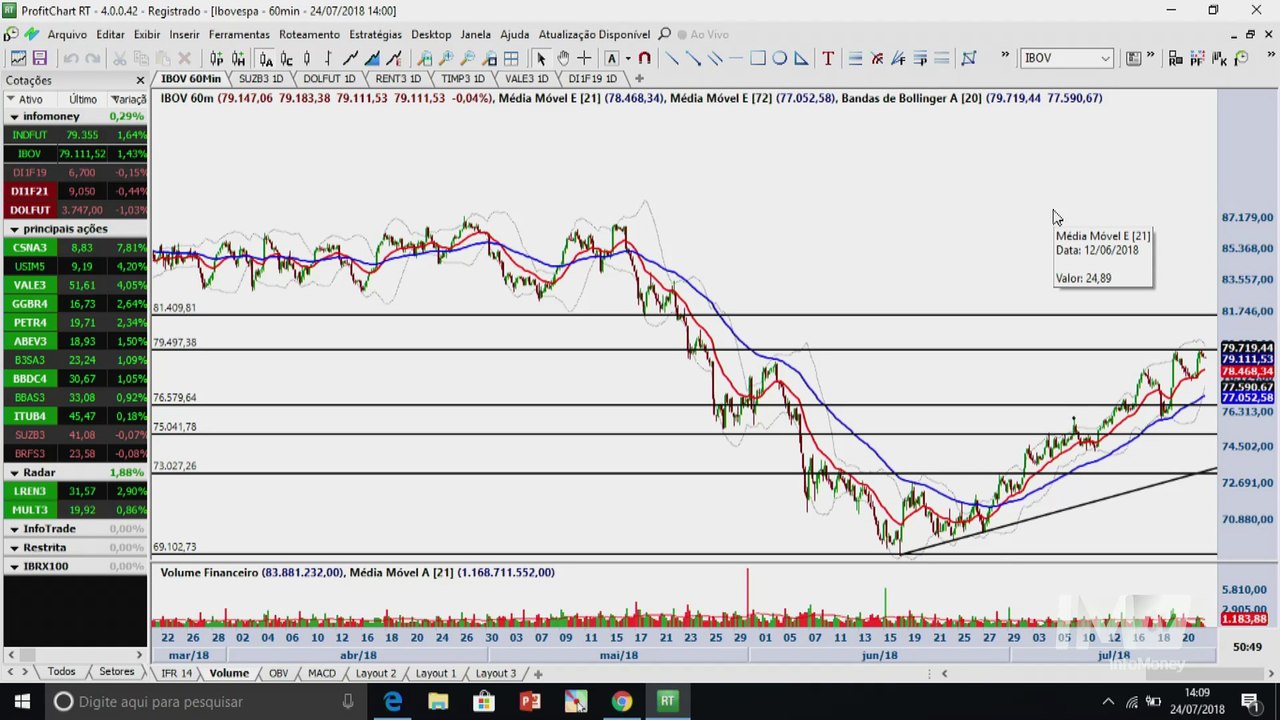1280x720 pixels.
Task: Select the arrow pointer tool
Action: (541, 58)
